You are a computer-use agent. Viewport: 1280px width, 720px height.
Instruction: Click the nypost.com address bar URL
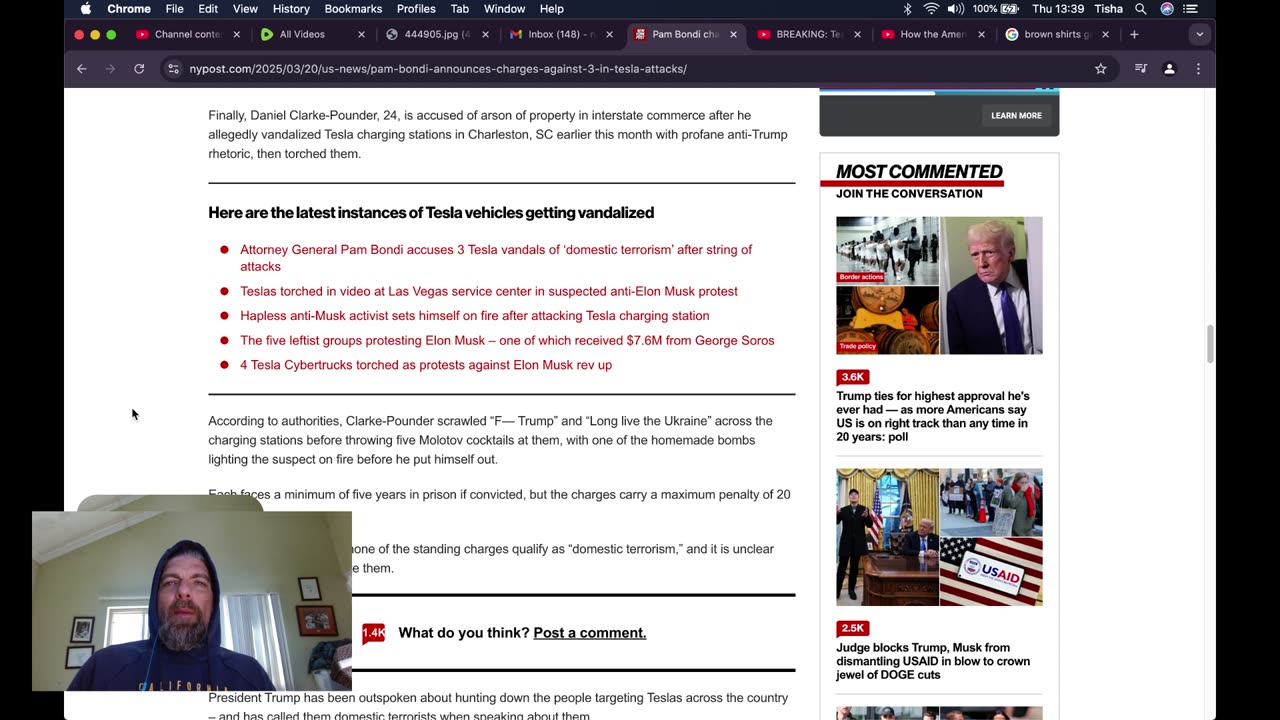pyautogui.click(x=438, y=69)
